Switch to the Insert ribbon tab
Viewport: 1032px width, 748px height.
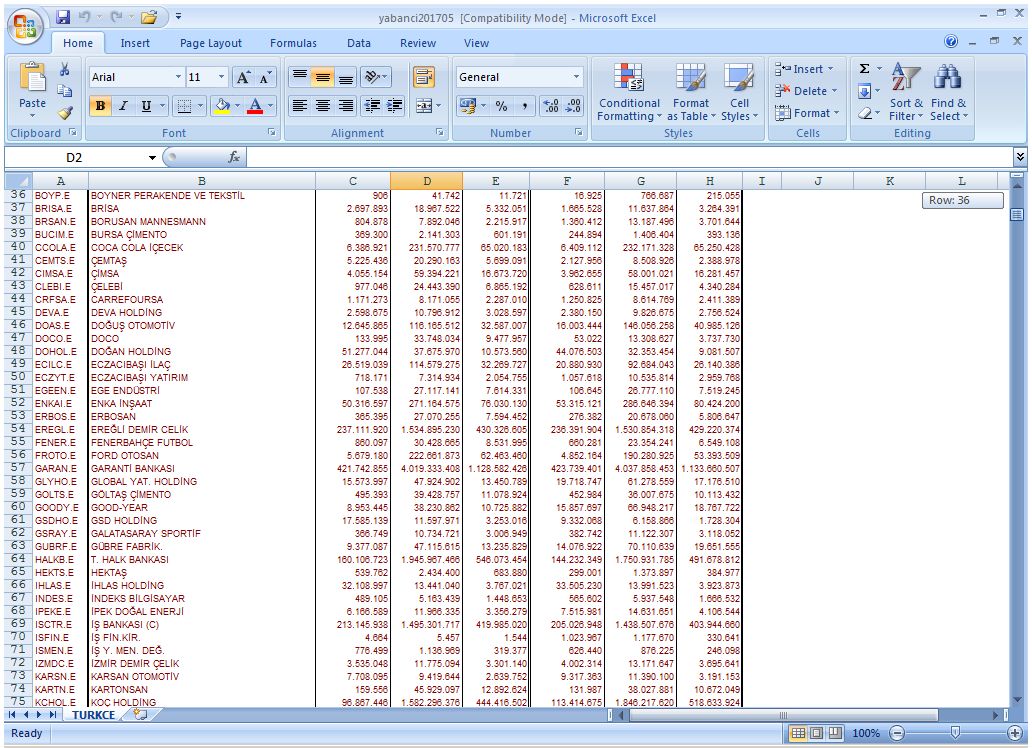click(135, 43)
